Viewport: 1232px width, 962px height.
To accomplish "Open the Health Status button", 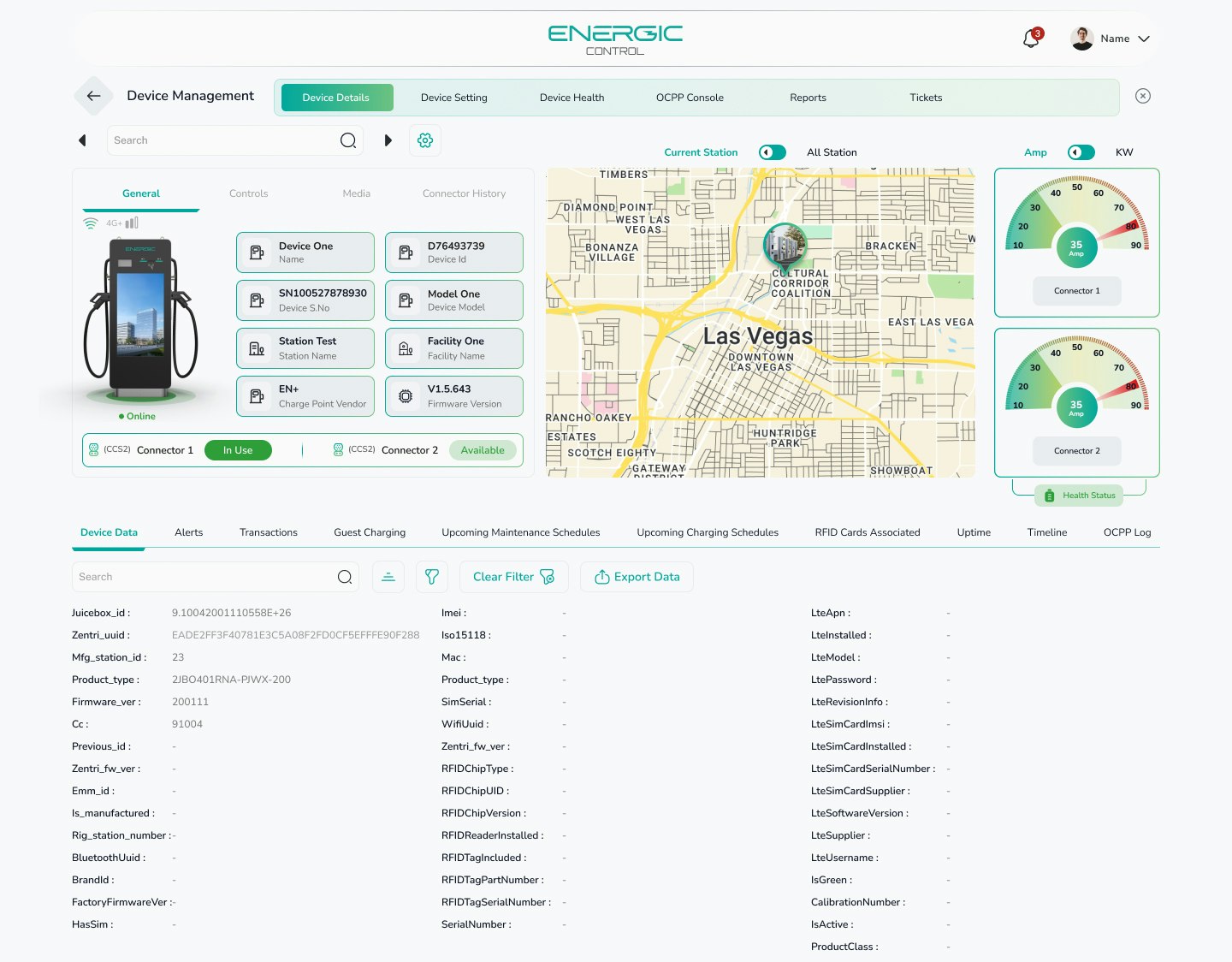I will (x=1079, y=496).
